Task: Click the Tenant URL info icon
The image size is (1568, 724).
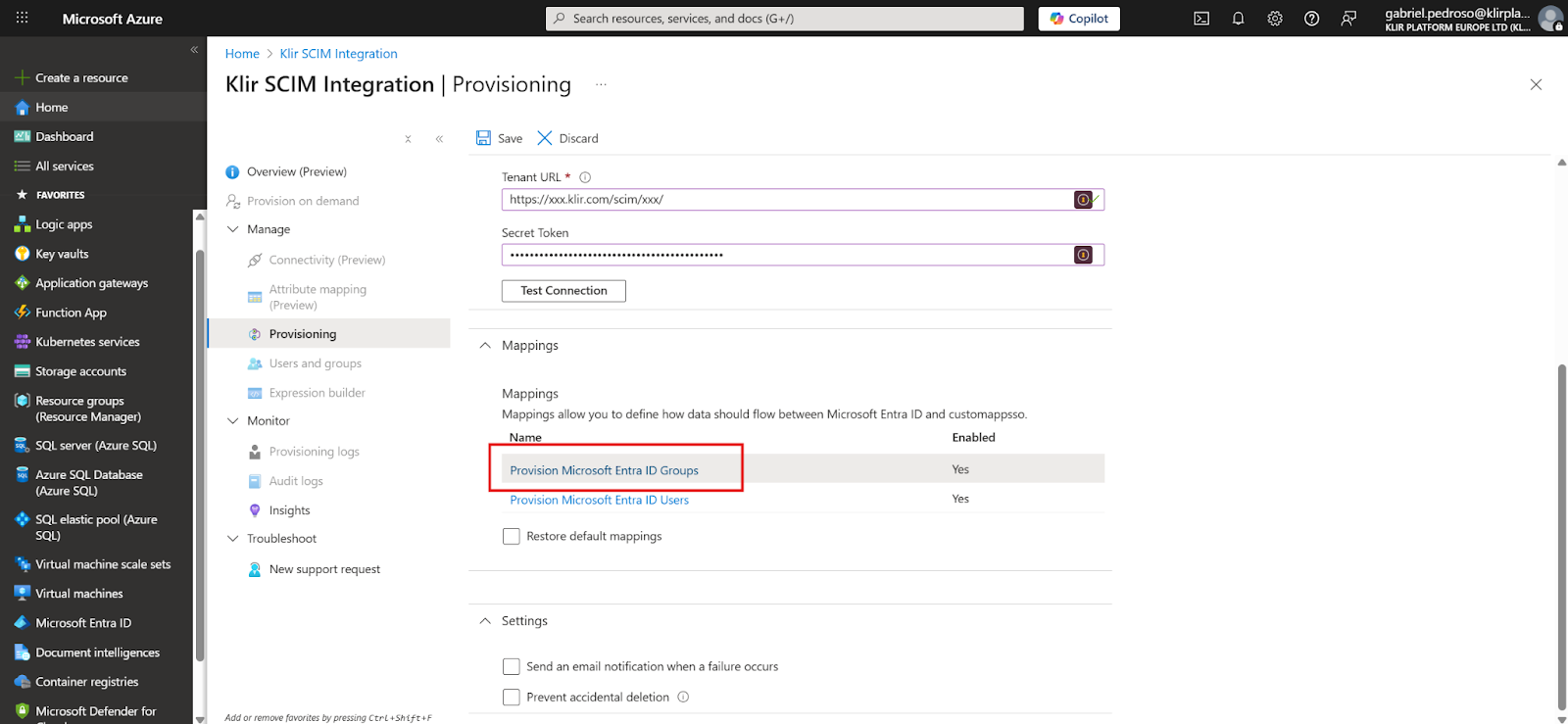Action: click(585, 177)
